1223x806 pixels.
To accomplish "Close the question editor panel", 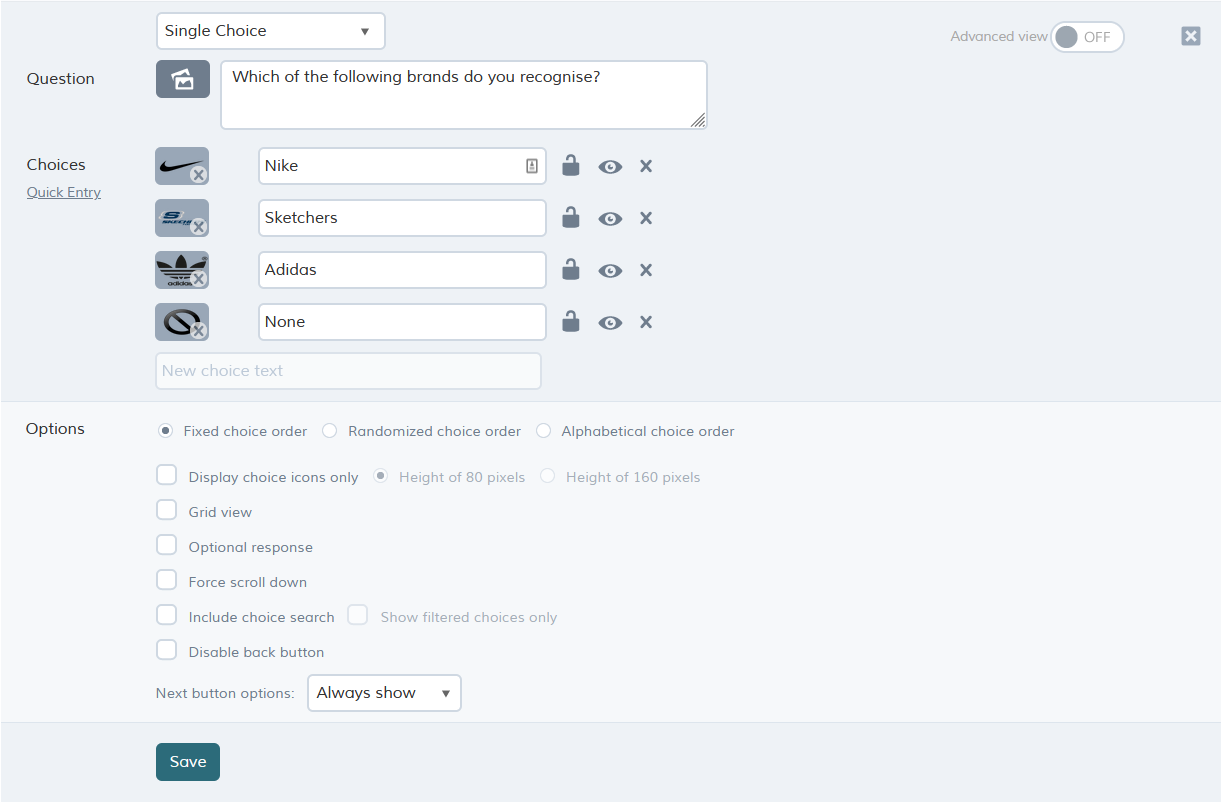I will point(1191,36).
